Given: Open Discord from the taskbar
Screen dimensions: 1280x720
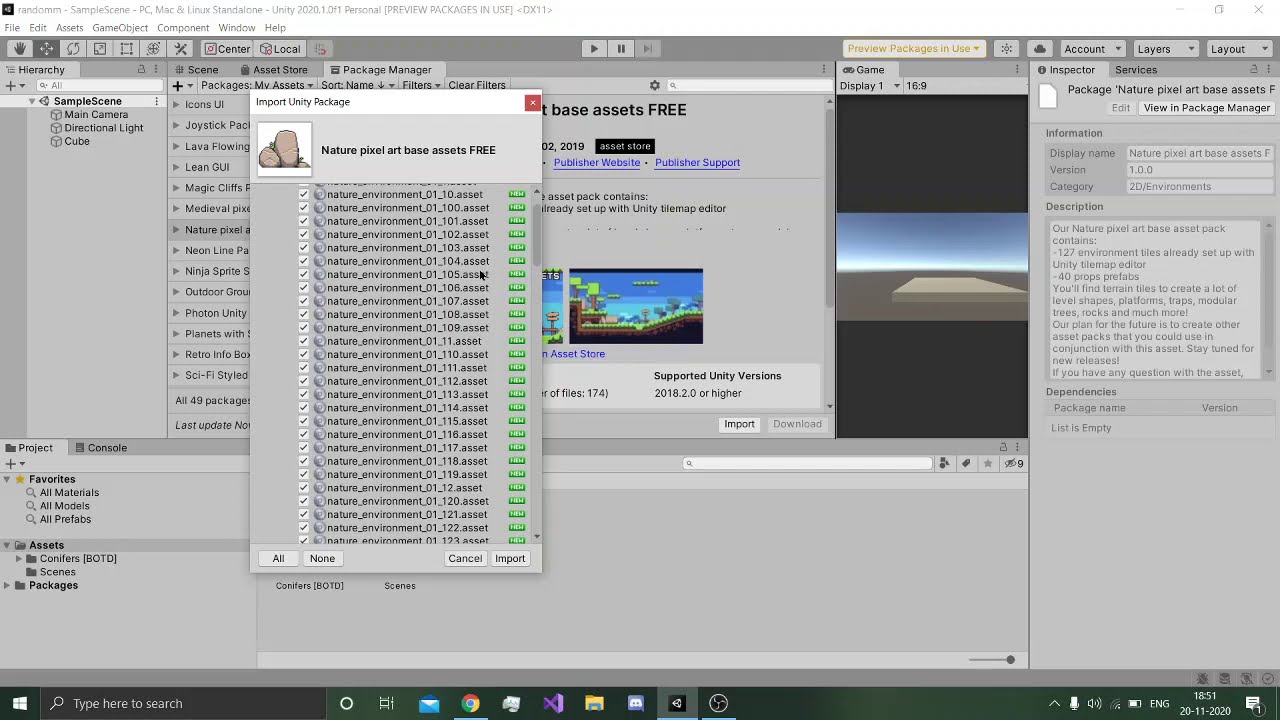Looking at the screenshot, I should click(636, 703).
